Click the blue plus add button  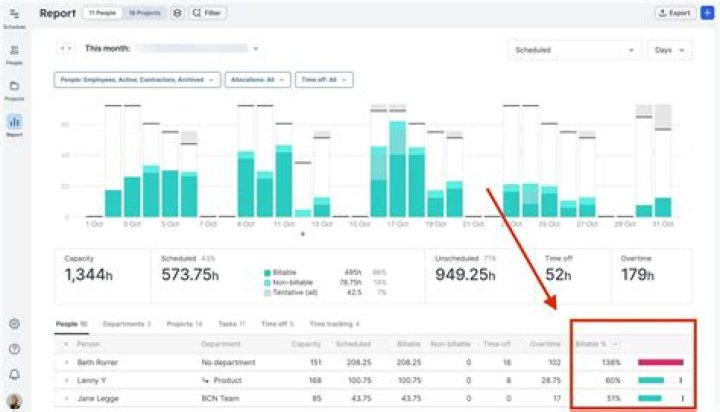click(x=708, y=13)
